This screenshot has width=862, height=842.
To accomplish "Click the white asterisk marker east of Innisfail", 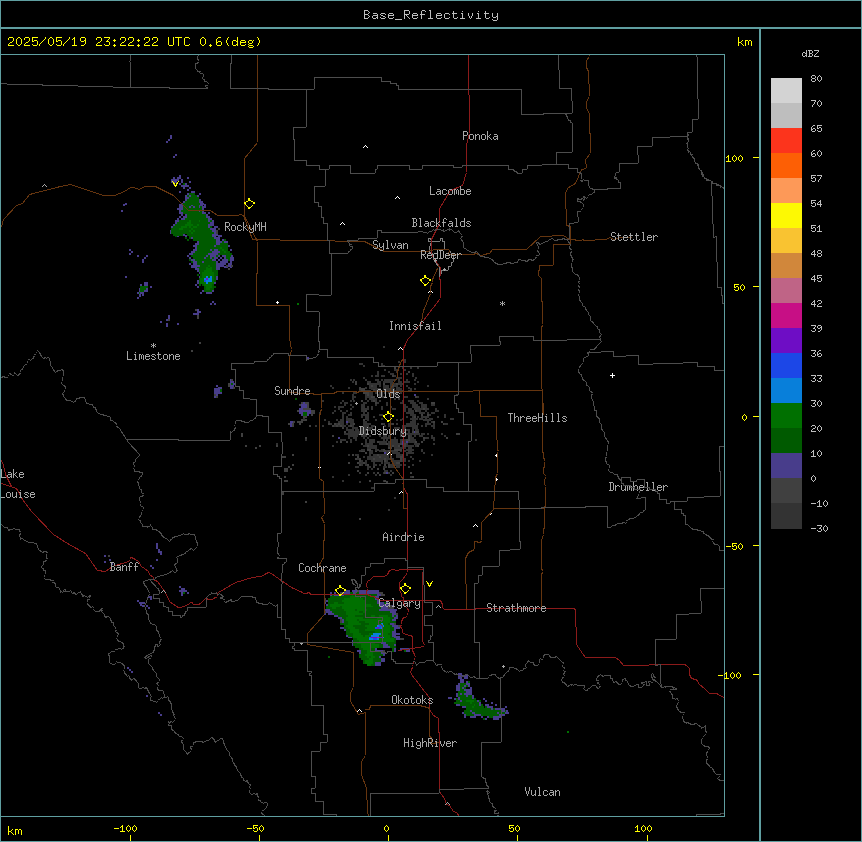I will pyautogui.click(x=502, y=303).
